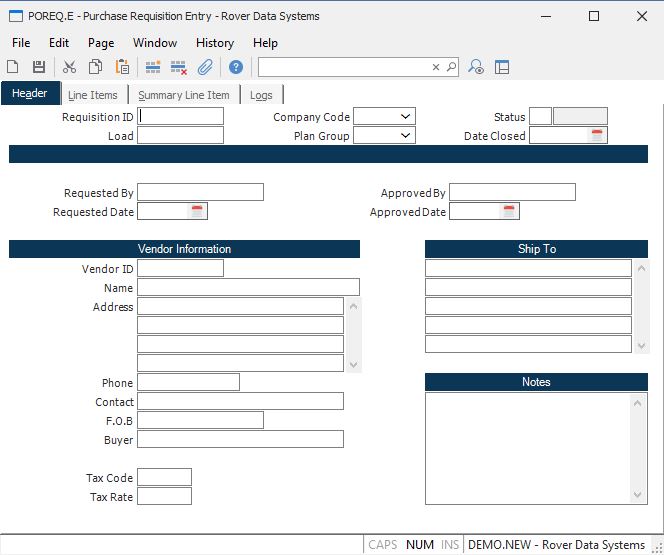Open the Date Closed calendar picker

pyautogui.click(x=597, y=136)
